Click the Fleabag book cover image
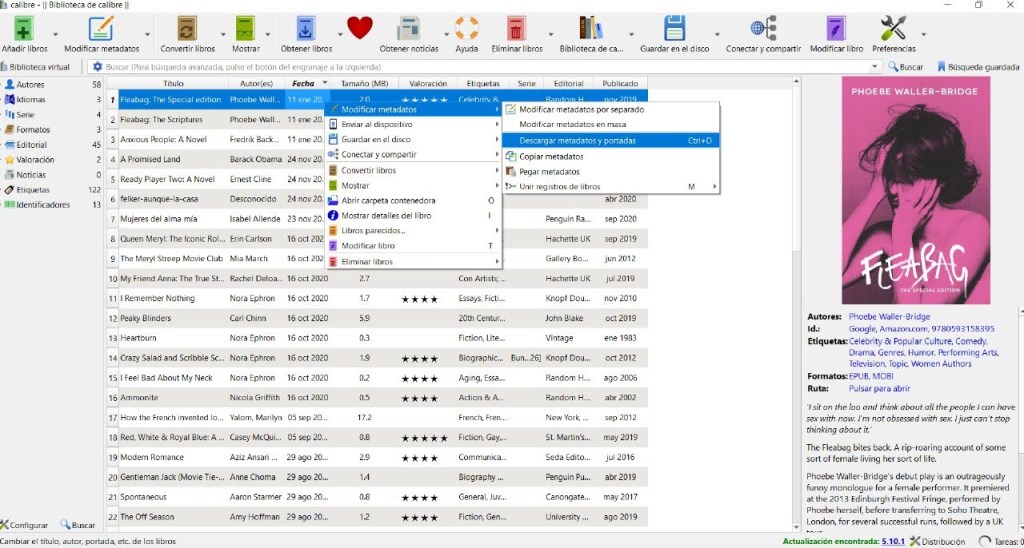Screen dimensions: 1024x548 [902, 190]
